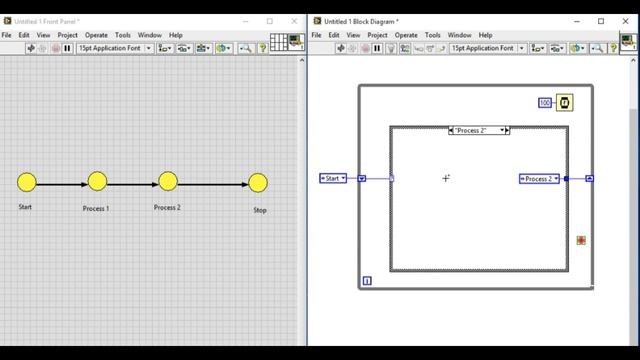The height and width of the screenshot is (360, 640).
Task: Open Tools menu in Block Diagram window
Action: 432,35
